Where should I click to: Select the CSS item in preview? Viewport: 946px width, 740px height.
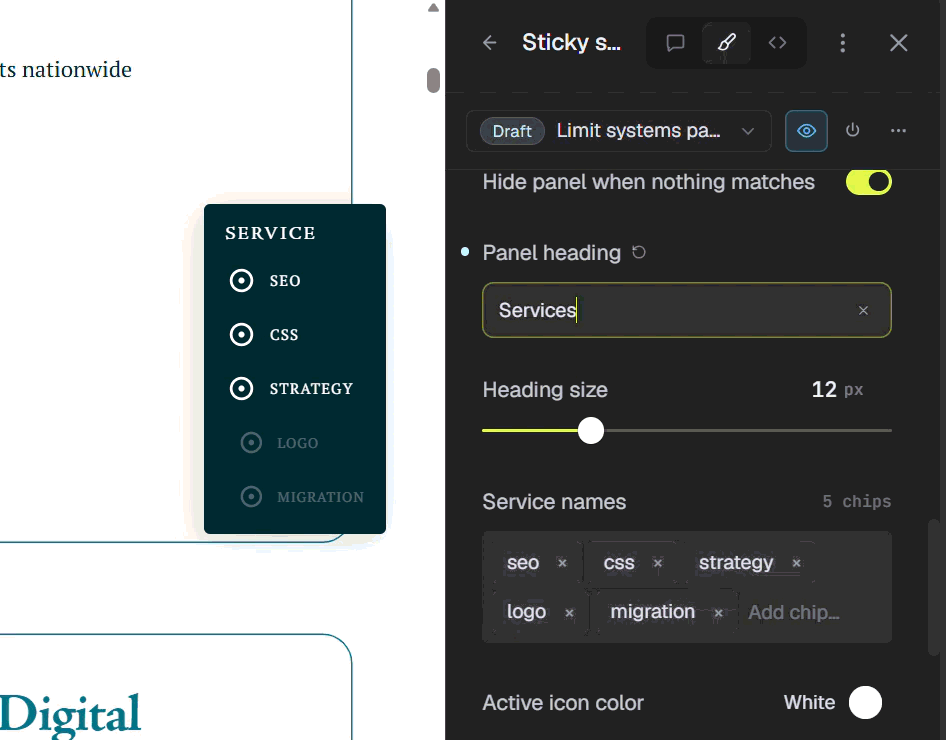click(264, 334)
